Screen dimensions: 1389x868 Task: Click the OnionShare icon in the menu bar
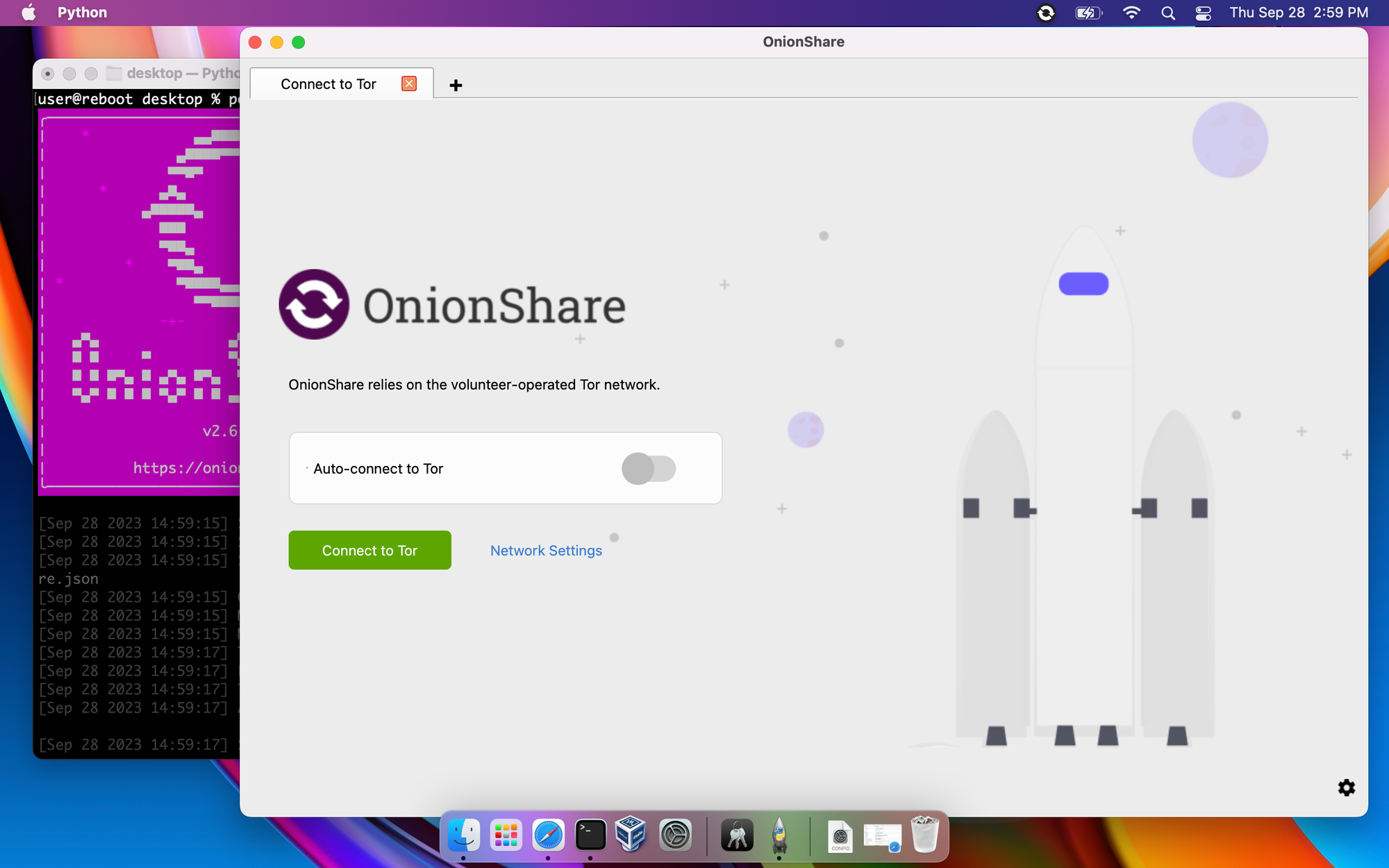pyautogui.click(x=1046, y=12)
